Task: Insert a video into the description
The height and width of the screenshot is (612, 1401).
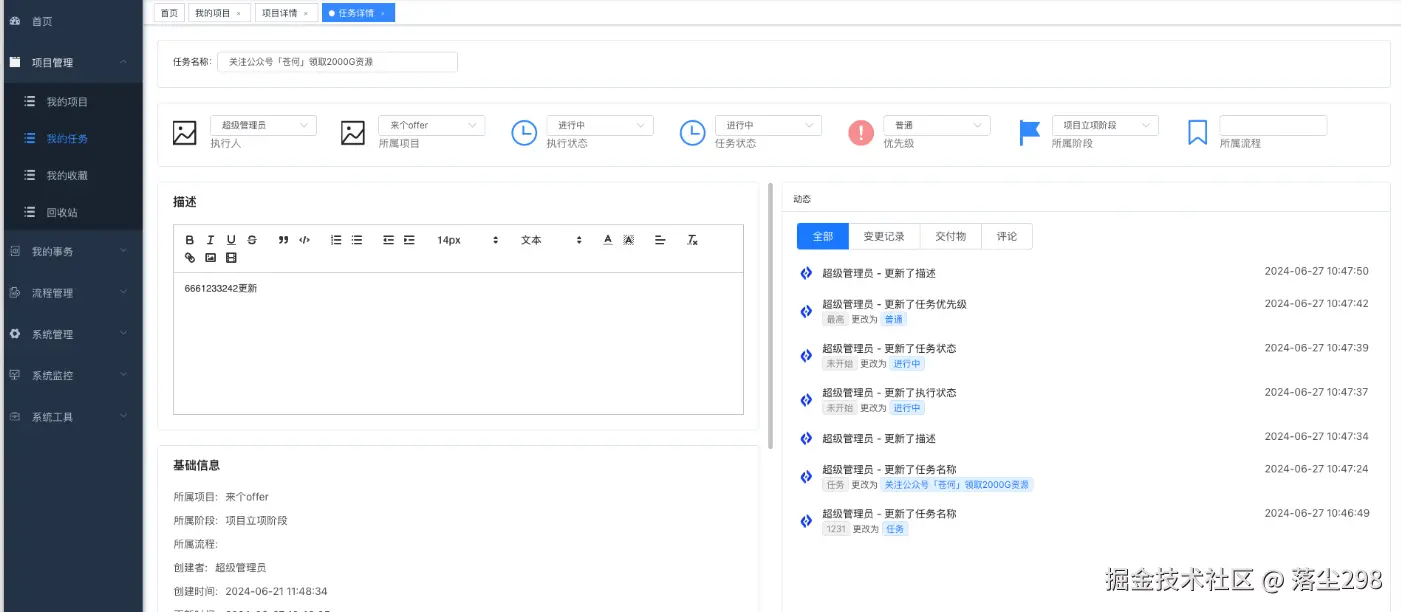Action: tap(231, 258)
